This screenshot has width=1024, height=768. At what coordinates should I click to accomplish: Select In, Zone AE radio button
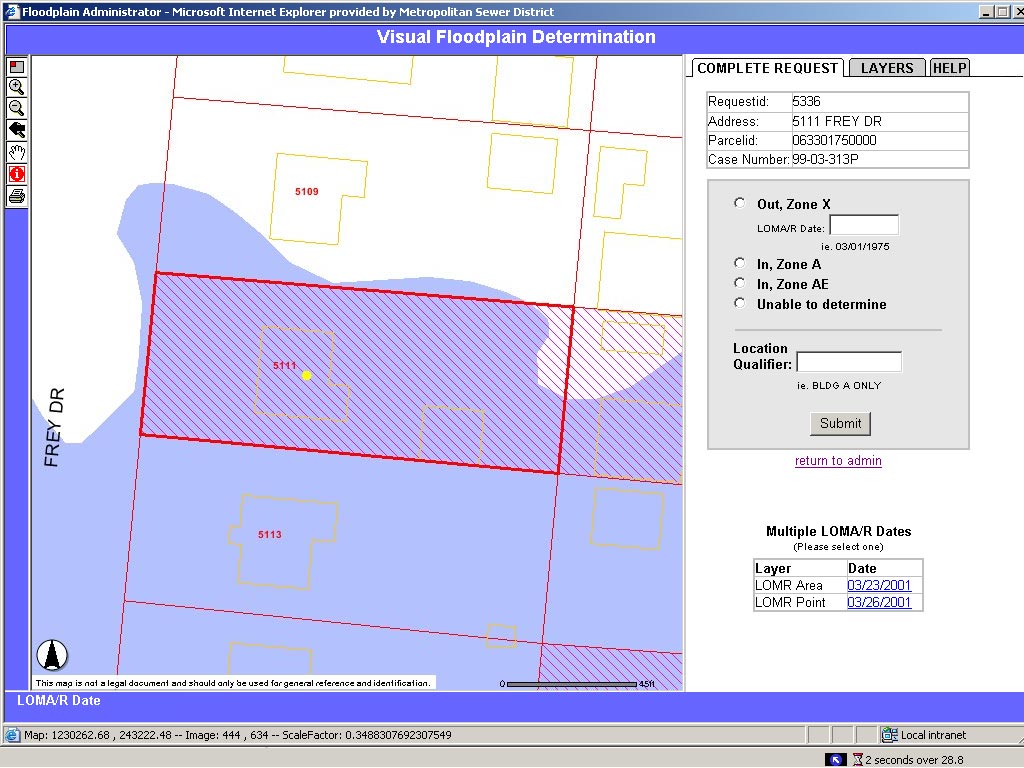[739, 283]
